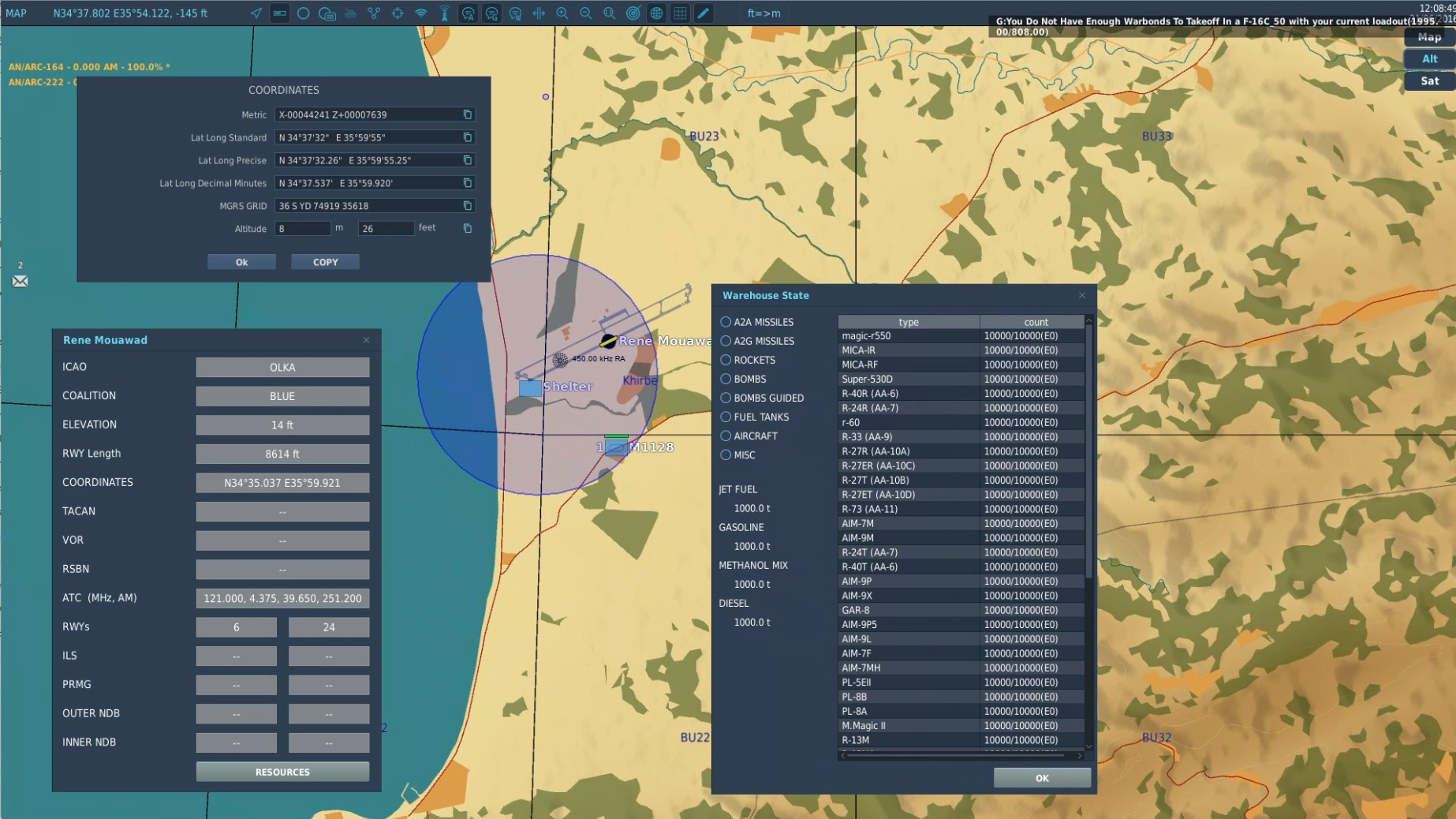Select the FUEL TANKS radio option
This screenshot has width=1456, height=819.
point(726,417)
